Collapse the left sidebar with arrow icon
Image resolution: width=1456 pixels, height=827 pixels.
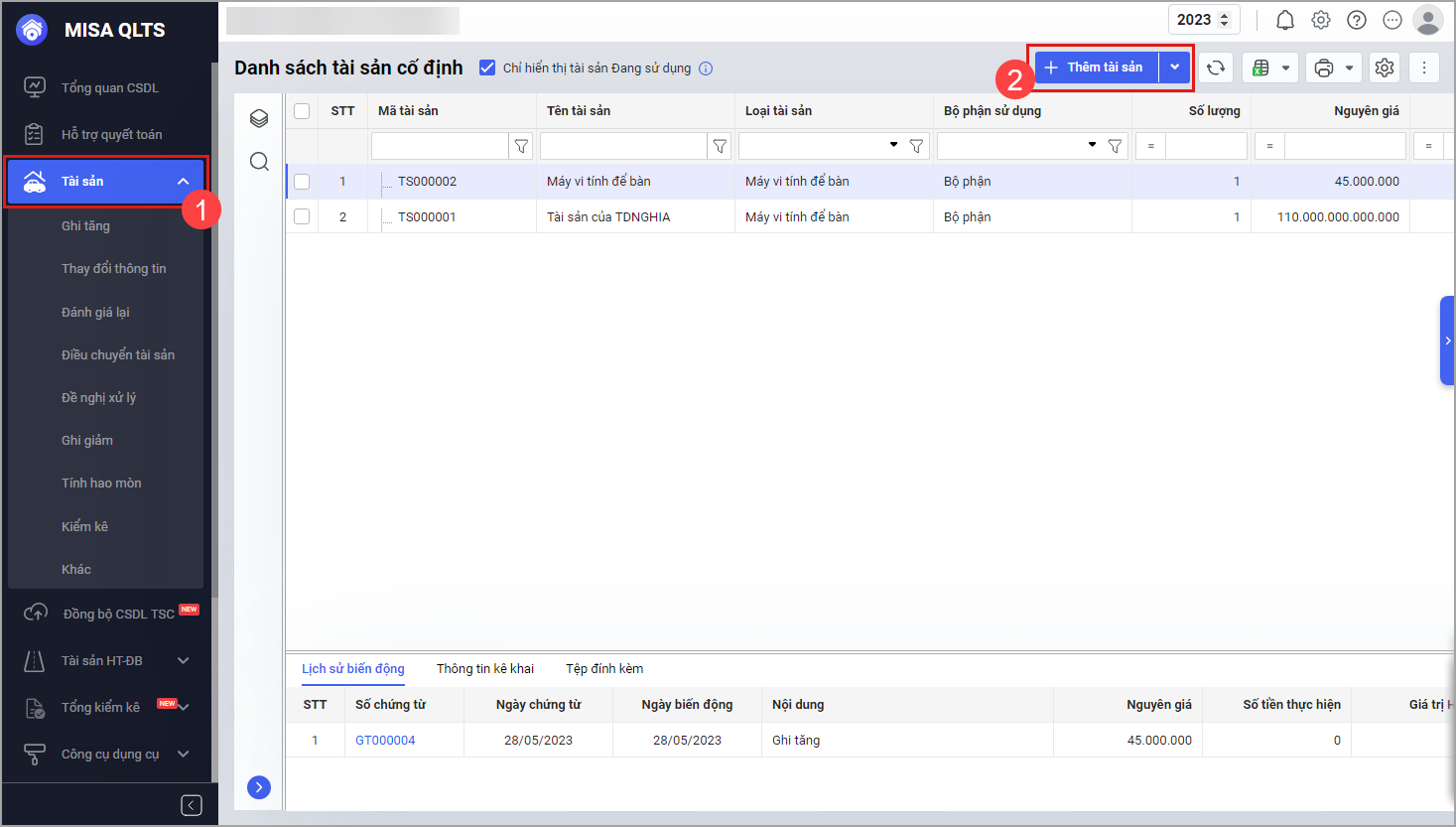point(192,805)
